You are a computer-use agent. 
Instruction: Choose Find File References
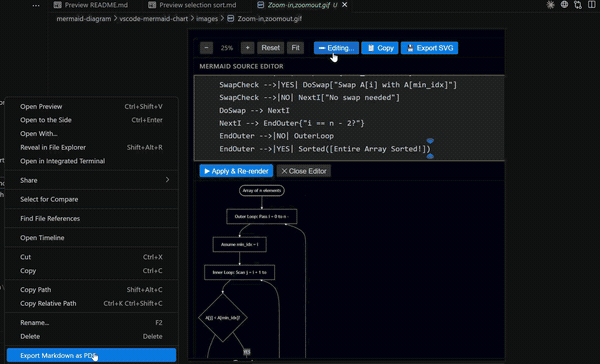pos(91,219)
